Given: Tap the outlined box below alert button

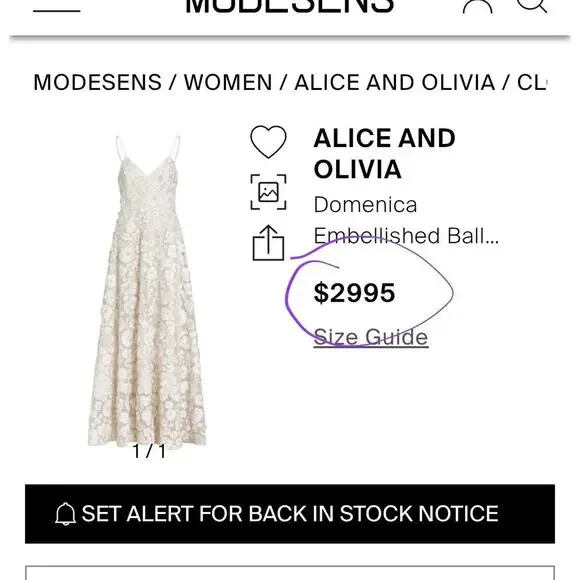Looking at the screenshot, I should (x=290, y=573).
